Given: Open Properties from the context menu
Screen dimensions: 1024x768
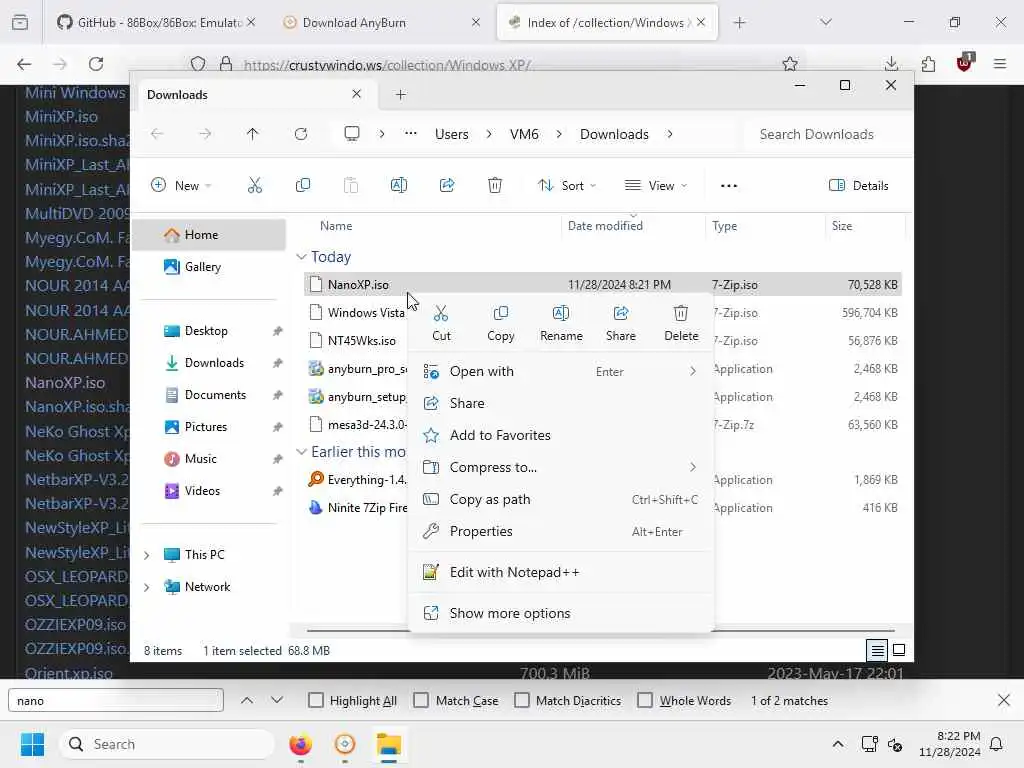Looking at the screenshot, I should (560, 532).
